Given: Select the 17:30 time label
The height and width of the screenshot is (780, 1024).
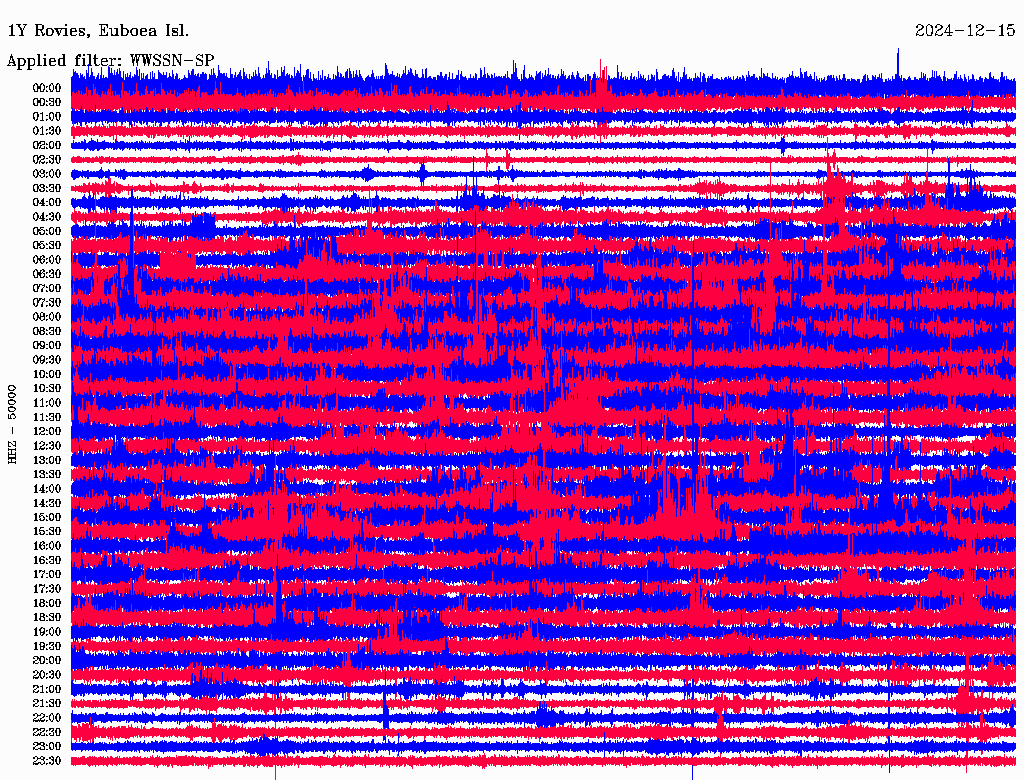Looking at the screenshot, I should pyautogui.click(x=47, y=589).
